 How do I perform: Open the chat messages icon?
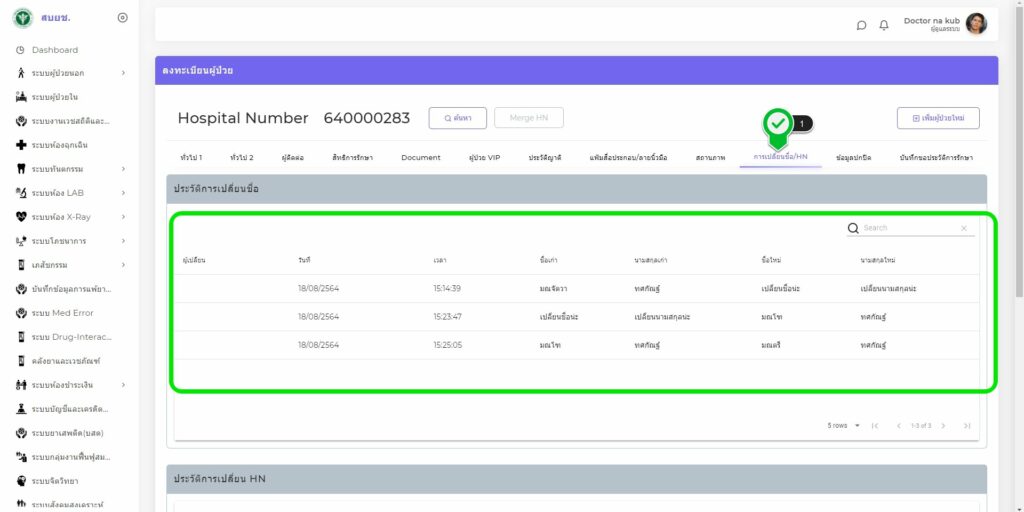(862, 25)
